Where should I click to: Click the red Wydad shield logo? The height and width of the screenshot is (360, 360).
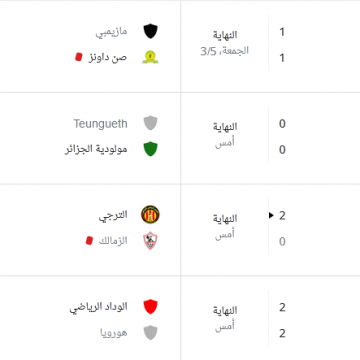point(150,307)
